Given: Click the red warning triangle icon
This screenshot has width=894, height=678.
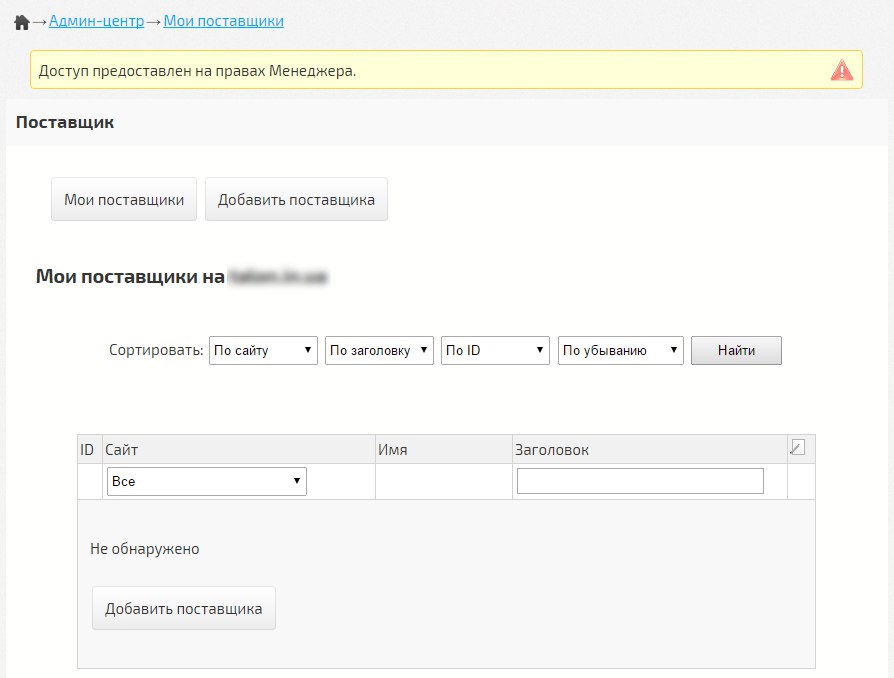Looking at the screenshot, I should 842,71.
